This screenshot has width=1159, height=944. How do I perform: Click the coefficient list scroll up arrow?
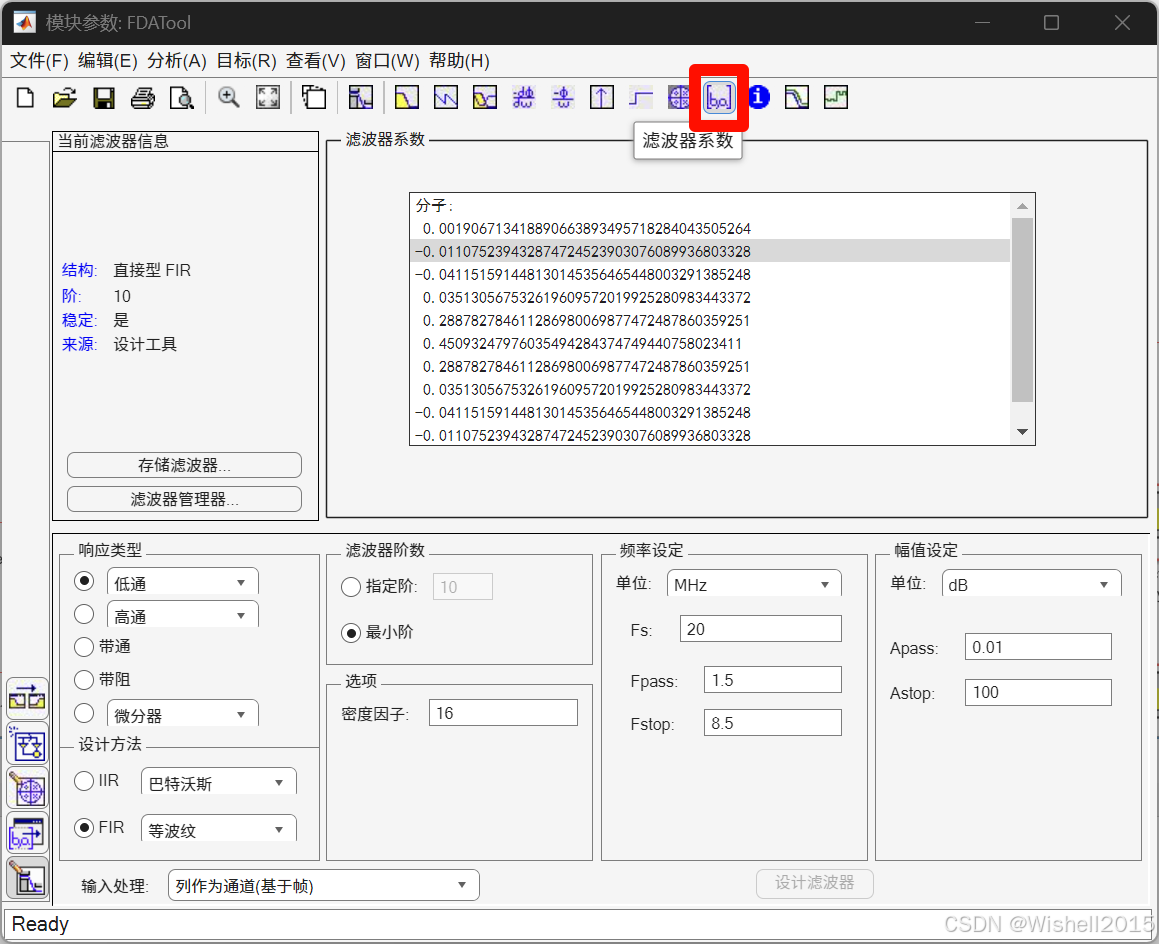click(x=1022, y=206)
